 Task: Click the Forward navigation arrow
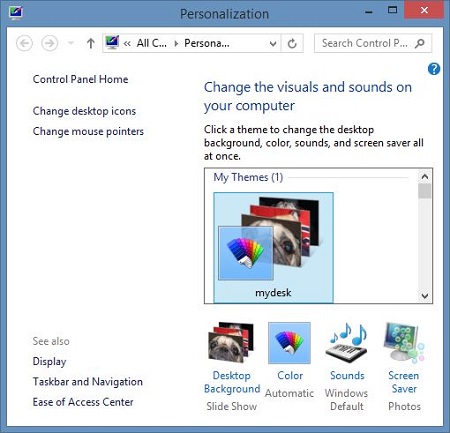click(49, 43)
